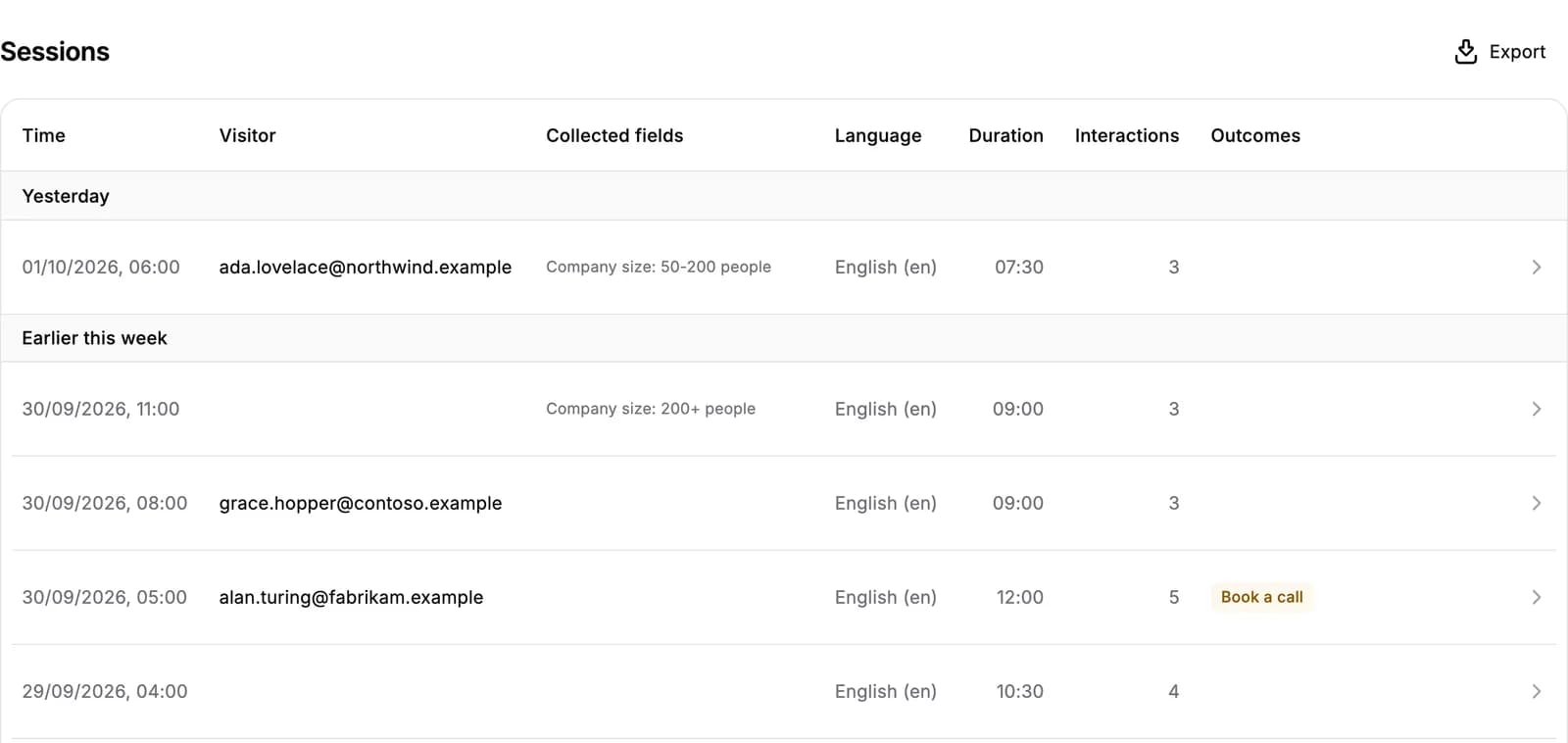
Task: Click the Interactions column header
Action: tap(1127, 135)
